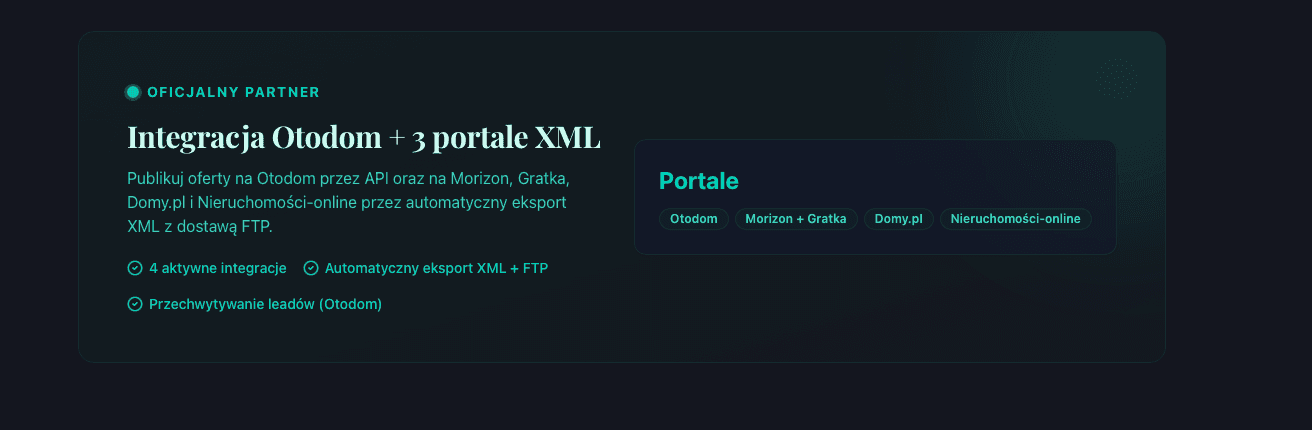The height and width of the screenshot is (430, 1312).
Task: Click the Automatyczny eksport XML + FTP text
Action: coord(437,268)
